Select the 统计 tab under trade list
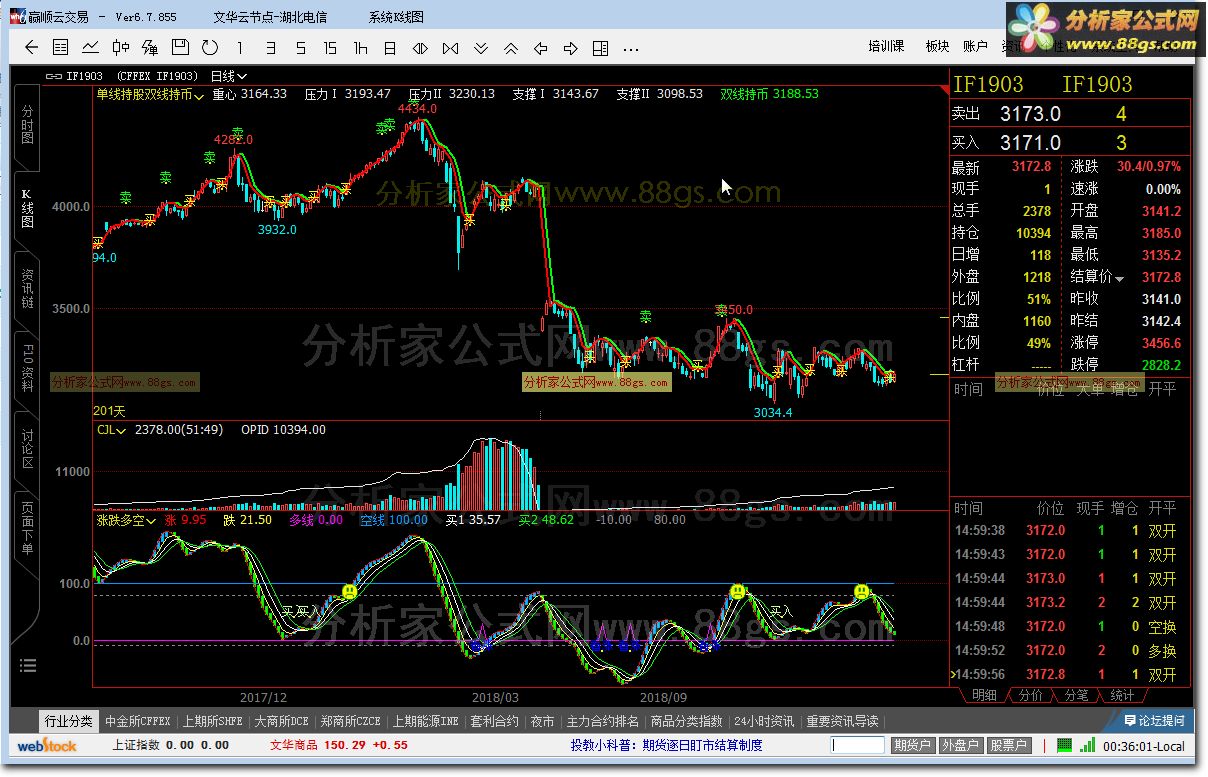 [1122, 695]
